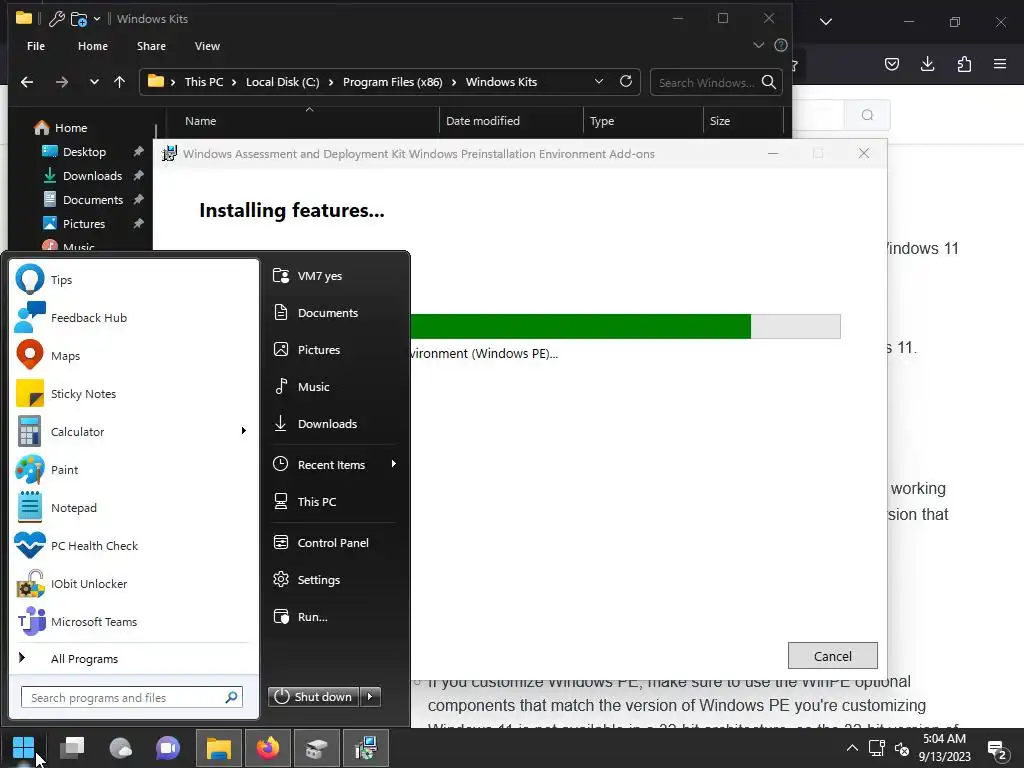
Task: Click the Search programs and files box
Action: [x=131, y=697]
